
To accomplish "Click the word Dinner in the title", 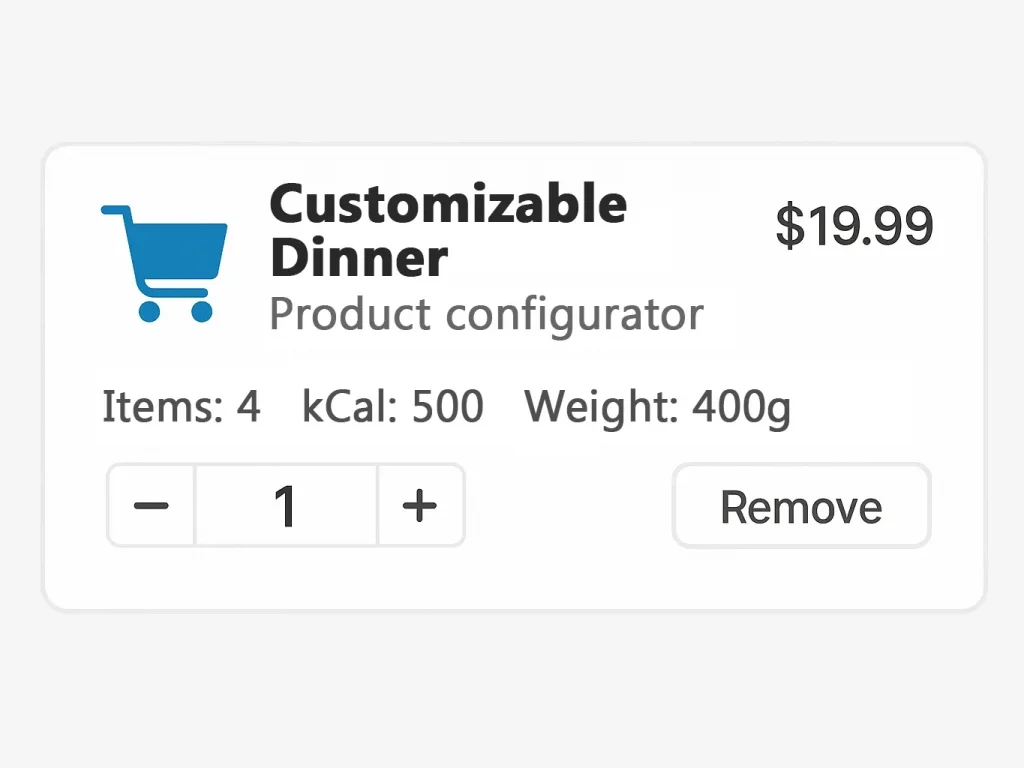I will tap(358, 258).
